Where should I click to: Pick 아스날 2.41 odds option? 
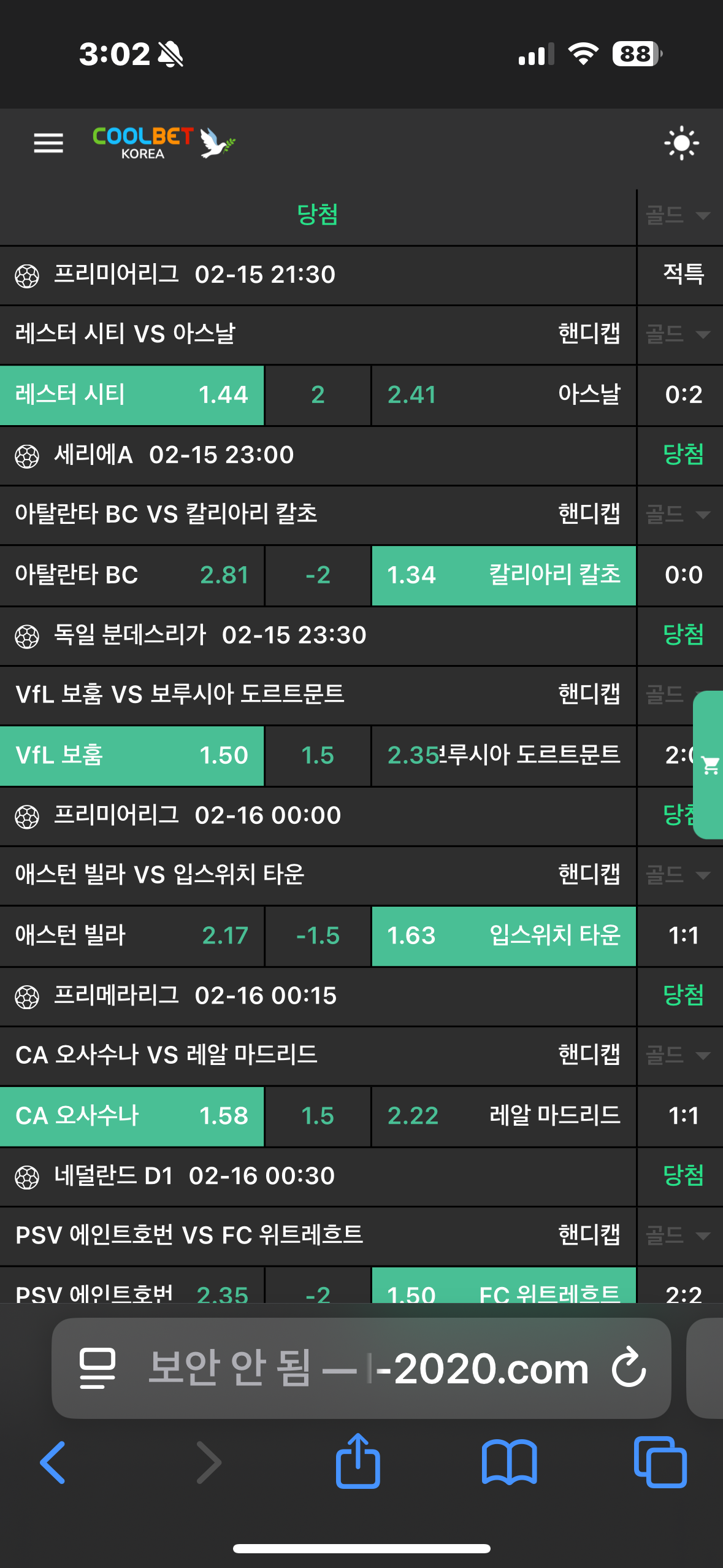coord(503,394)
